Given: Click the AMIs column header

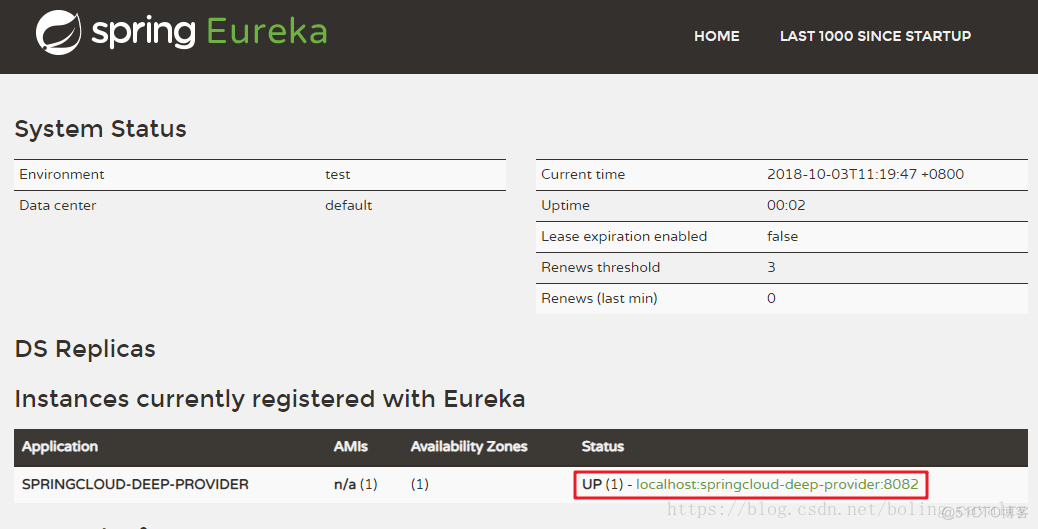Looking at the screenshot, I should click(x=351, y=446).
